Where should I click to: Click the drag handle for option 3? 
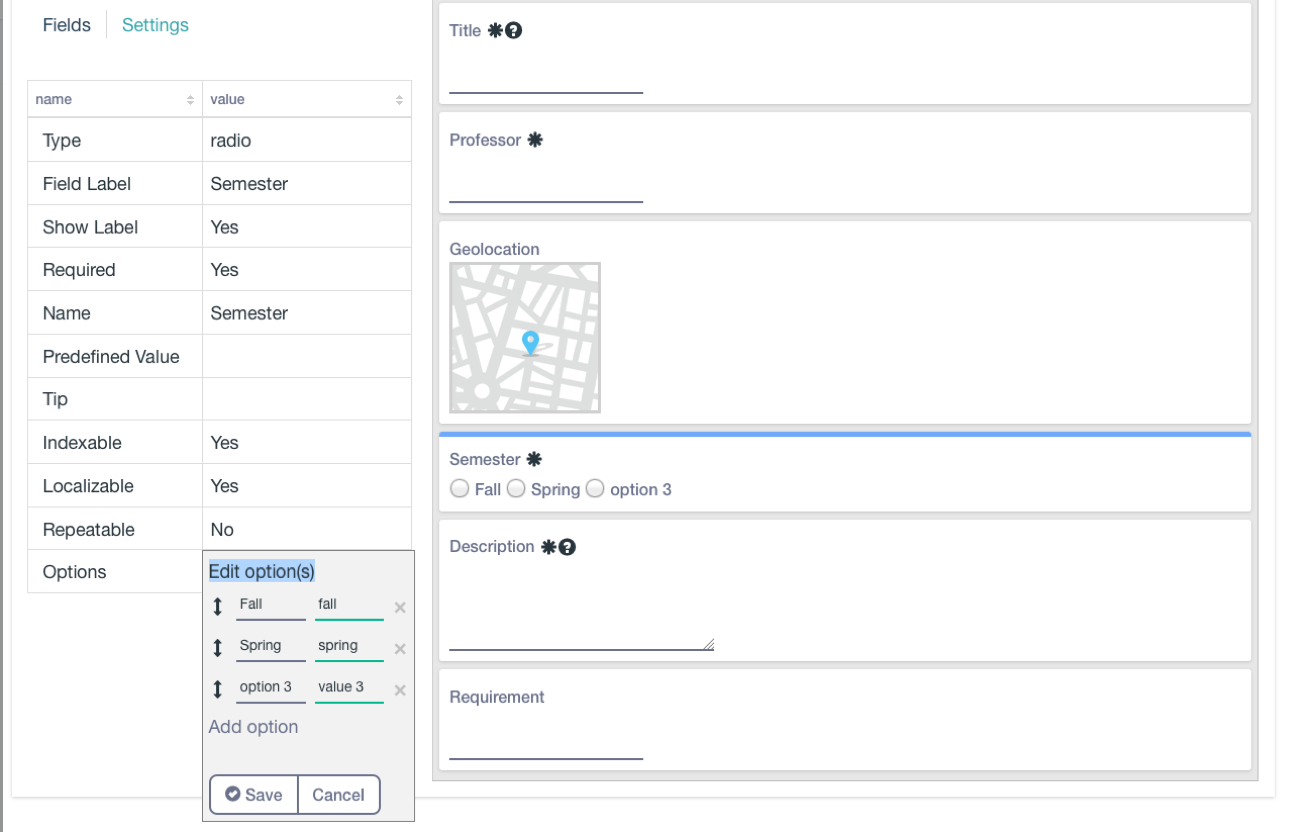point(218,689)
